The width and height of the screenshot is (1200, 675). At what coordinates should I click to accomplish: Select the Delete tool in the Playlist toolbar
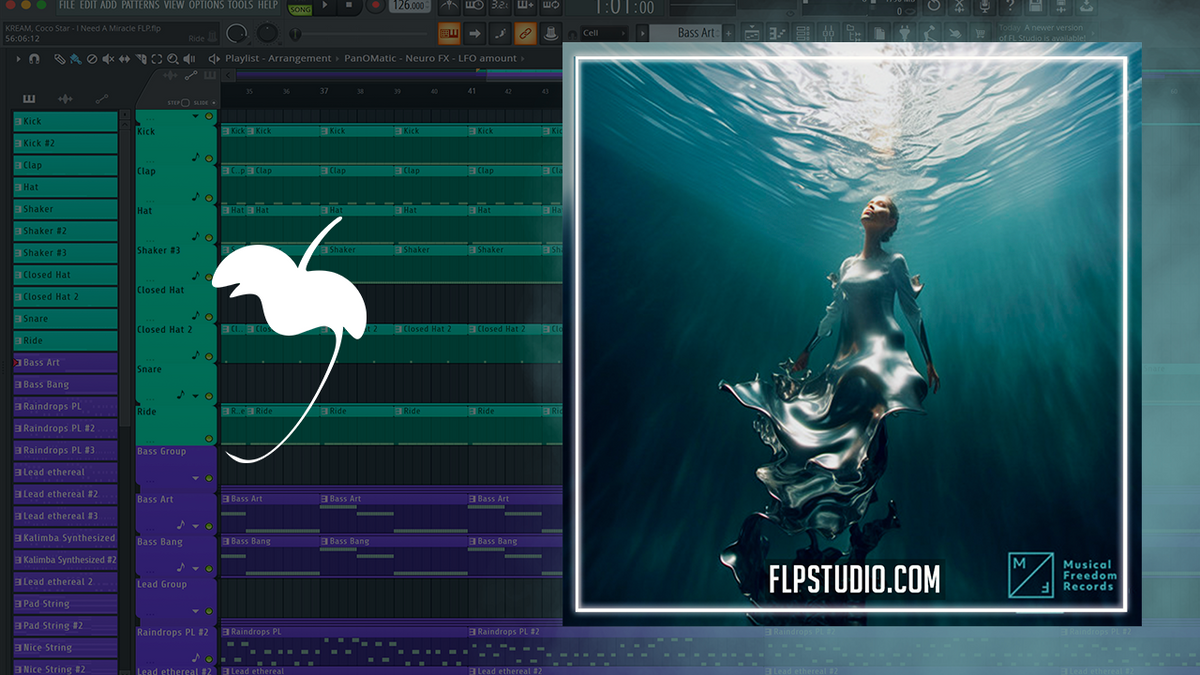91,59
